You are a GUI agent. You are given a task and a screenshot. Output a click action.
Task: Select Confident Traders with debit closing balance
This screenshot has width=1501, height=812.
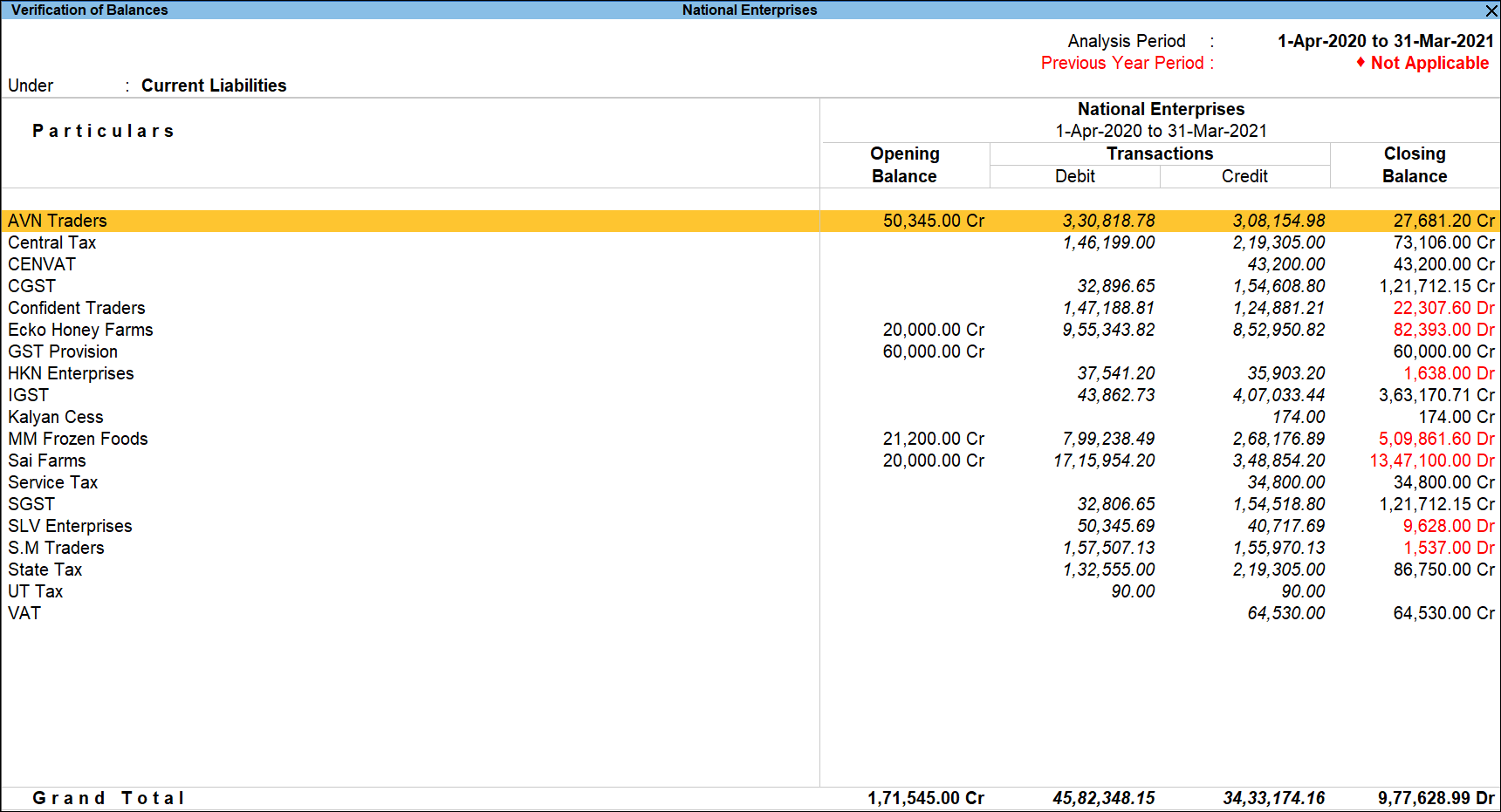coord(77,308)
